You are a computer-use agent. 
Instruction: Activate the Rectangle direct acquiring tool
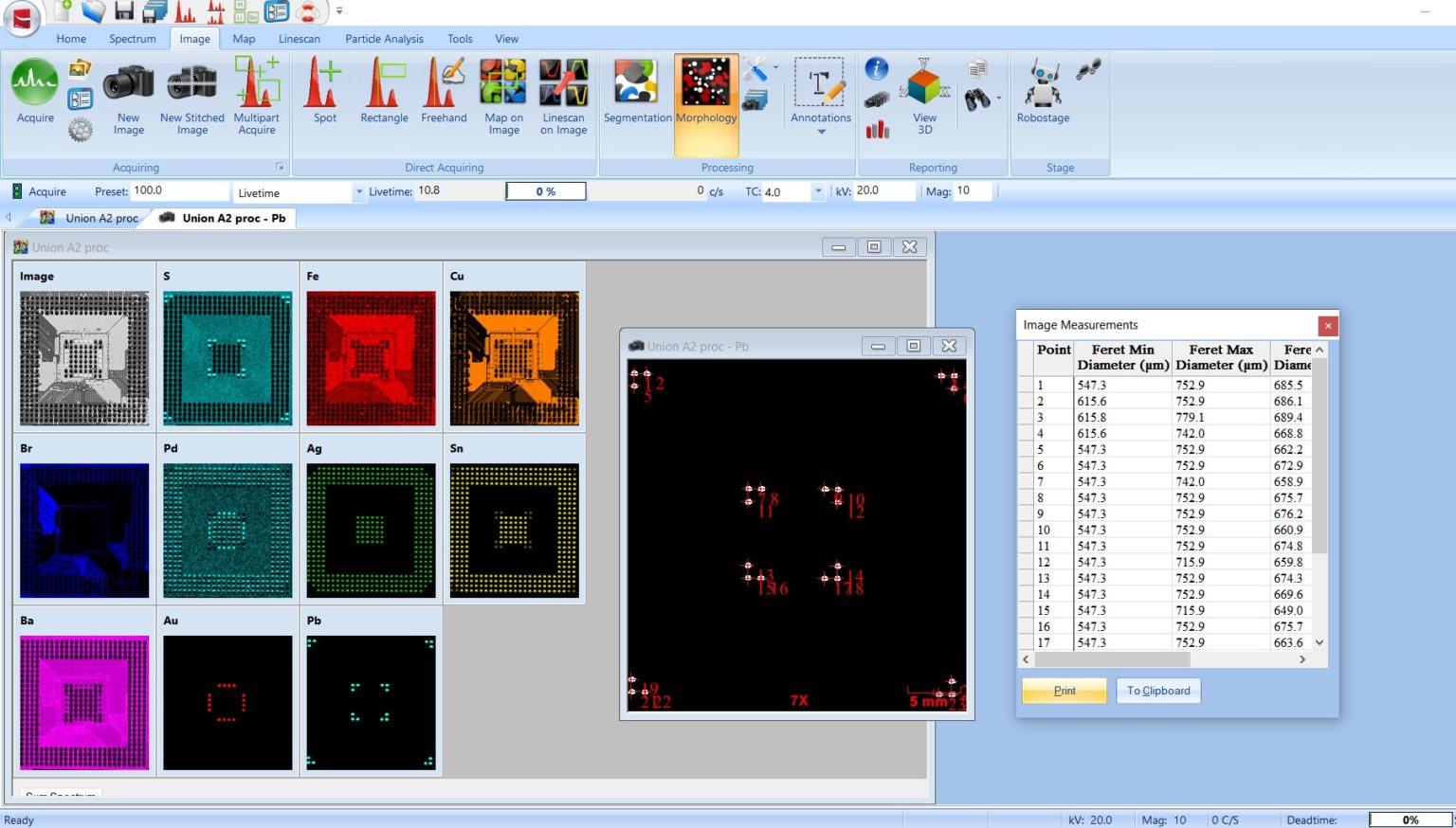[383, 92]
